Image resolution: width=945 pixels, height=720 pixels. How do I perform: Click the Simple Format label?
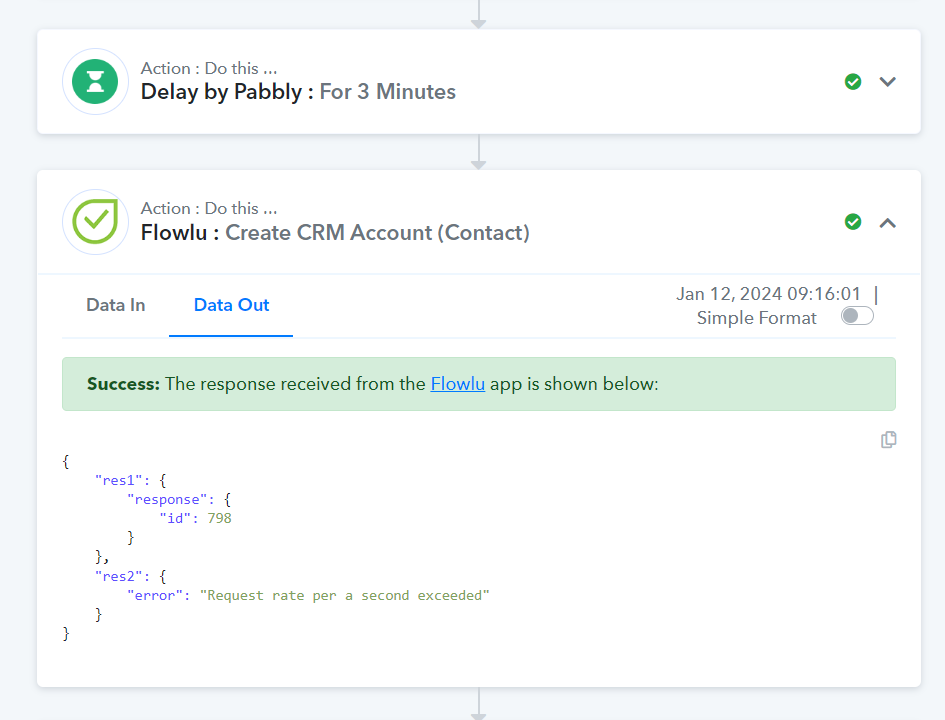pyautogui.click(x=756, y=318)
